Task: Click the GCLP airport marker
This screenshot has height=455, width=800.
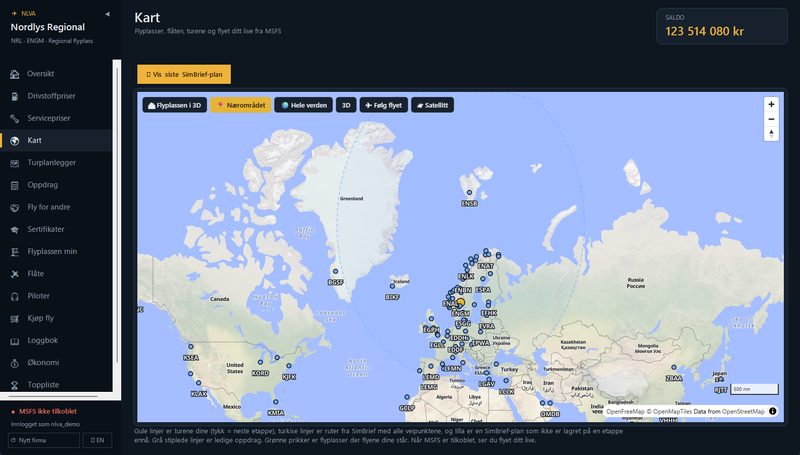Action: [x=407, y=397]
